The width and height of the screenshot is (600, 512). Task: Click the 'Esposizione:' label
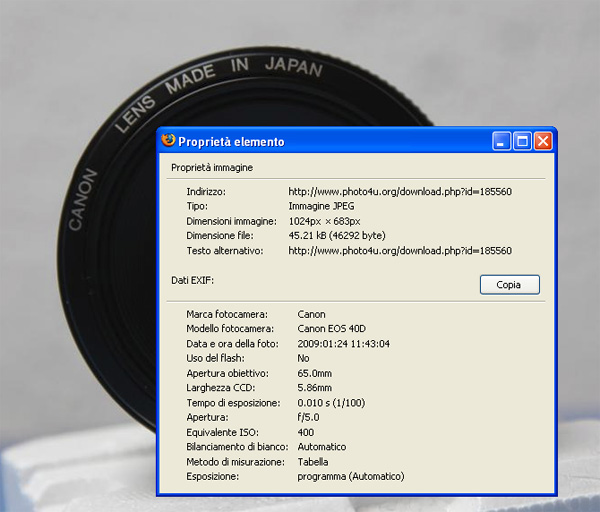213,477
